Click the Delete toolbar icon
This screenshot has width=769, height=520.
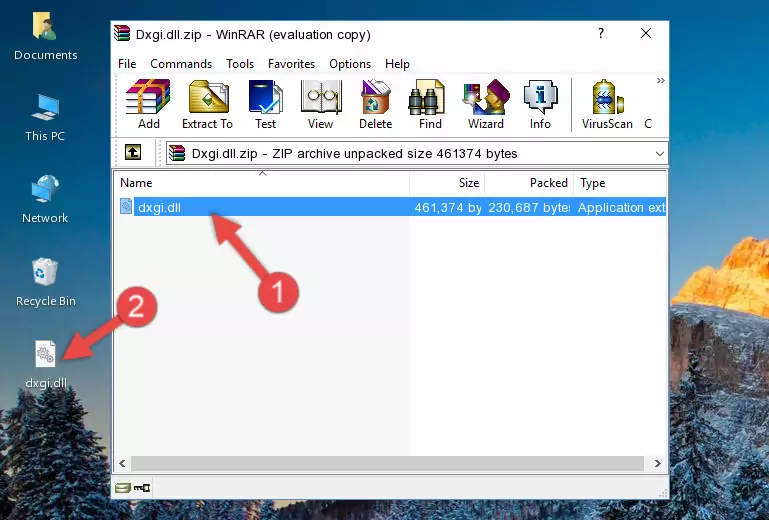coord(376,104)
